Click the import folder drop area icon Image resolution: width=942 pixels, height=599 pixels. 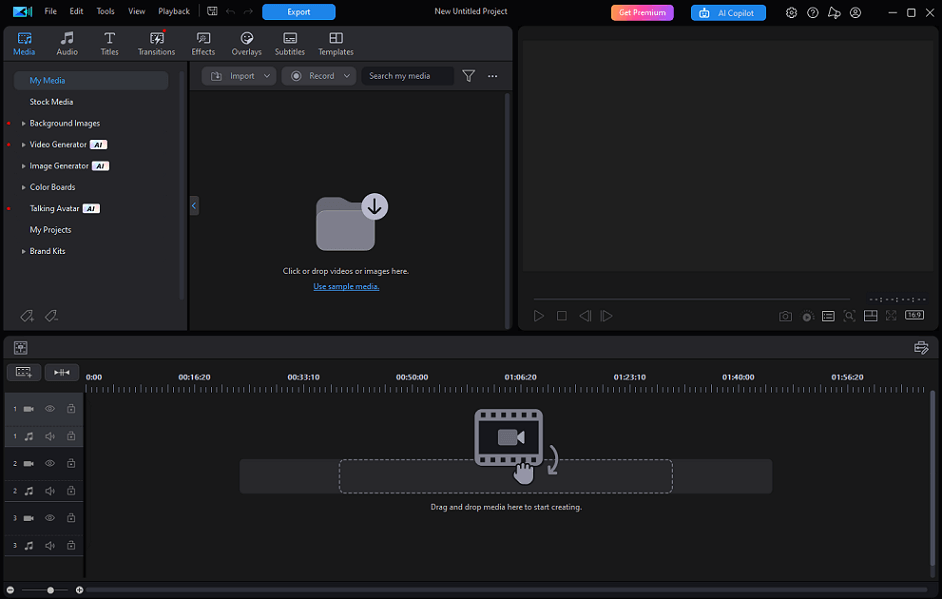(351, 222)
